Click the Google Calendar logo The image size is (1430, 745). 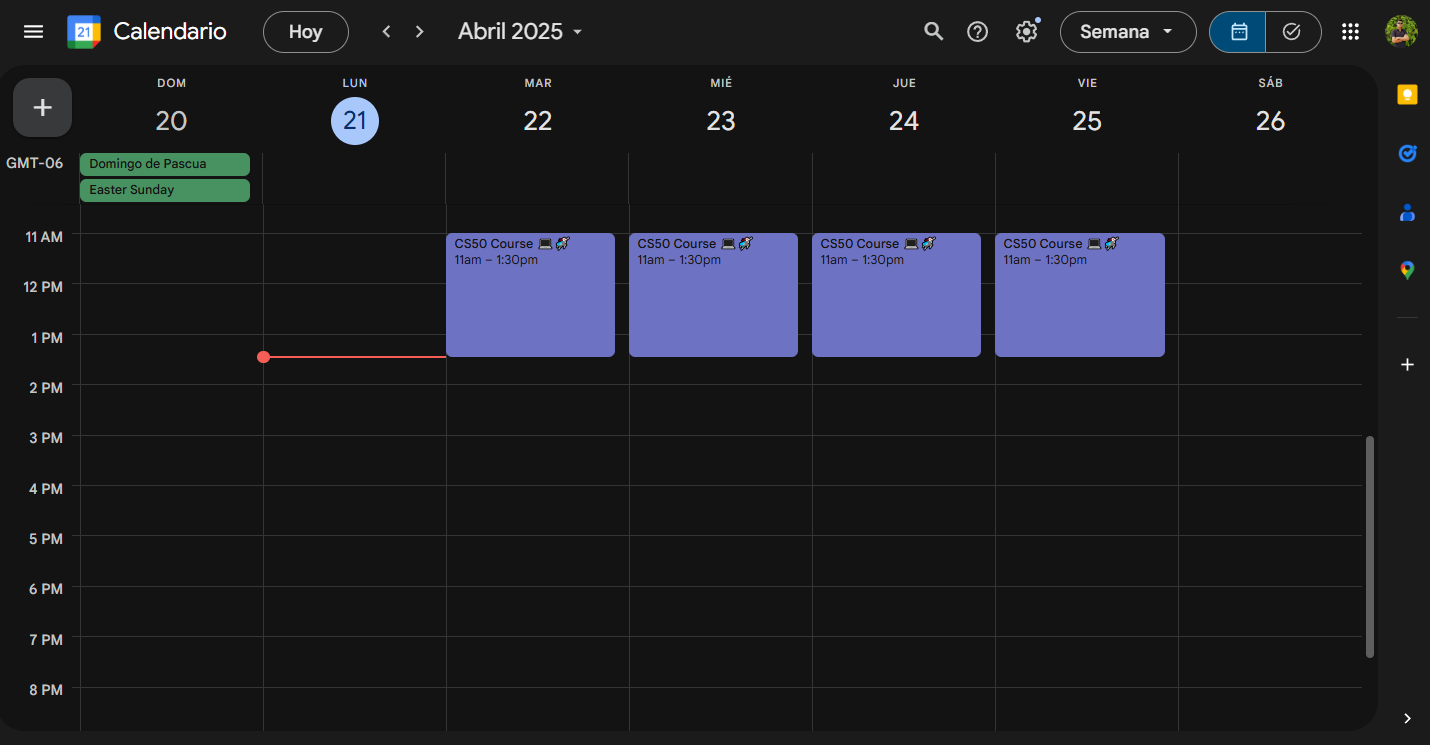(x=84, y=32)
